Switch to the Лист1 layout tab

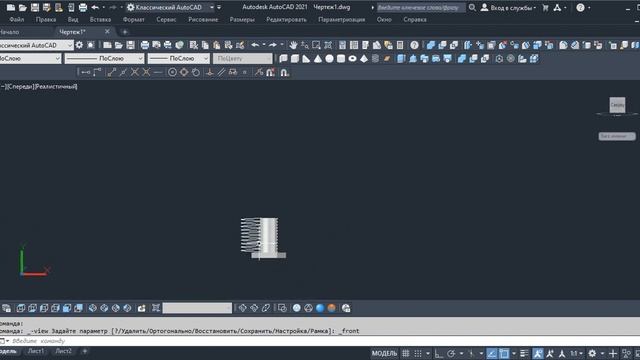[36, 351]
